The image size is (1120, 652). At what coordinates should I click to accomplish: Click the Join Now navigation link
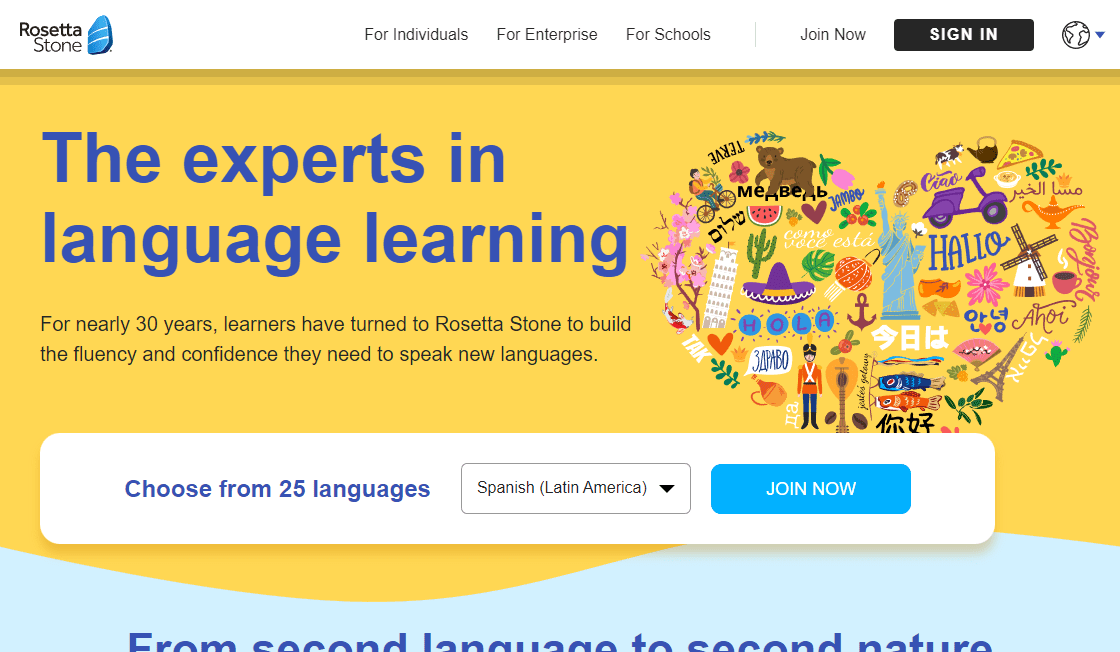[x=833, y=34]
